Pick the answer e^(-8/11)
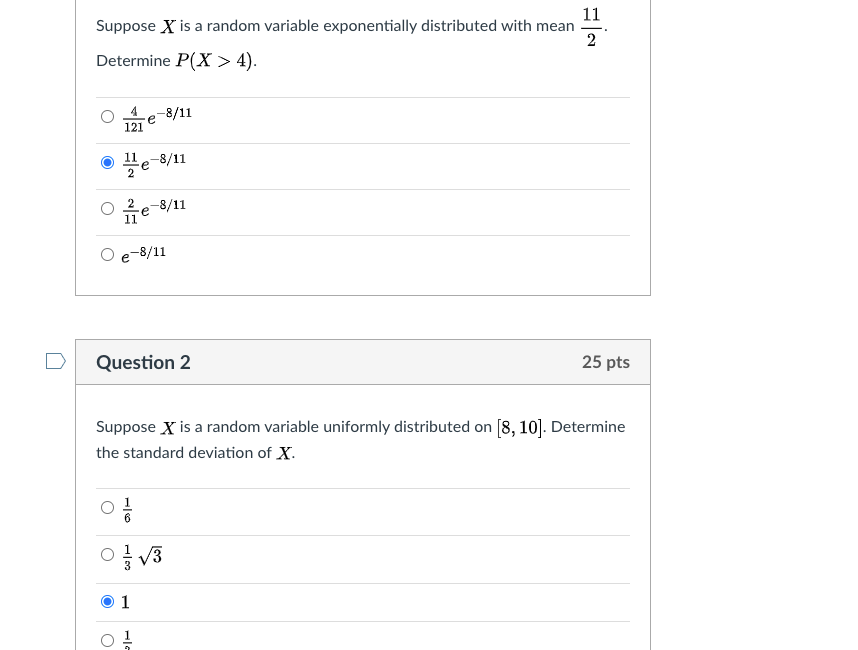This screenshot has width=858, height=650. click(x=107, y=254)
